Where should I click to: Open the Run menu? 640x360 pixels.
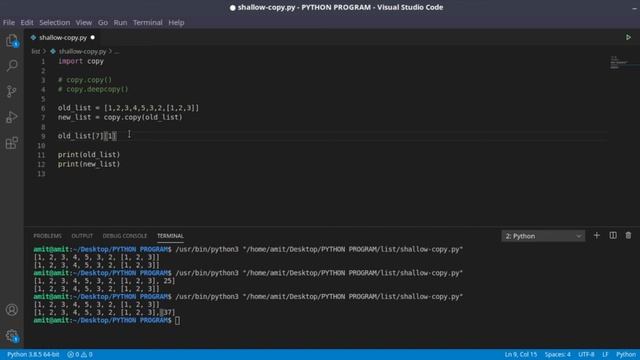point(120,22)
